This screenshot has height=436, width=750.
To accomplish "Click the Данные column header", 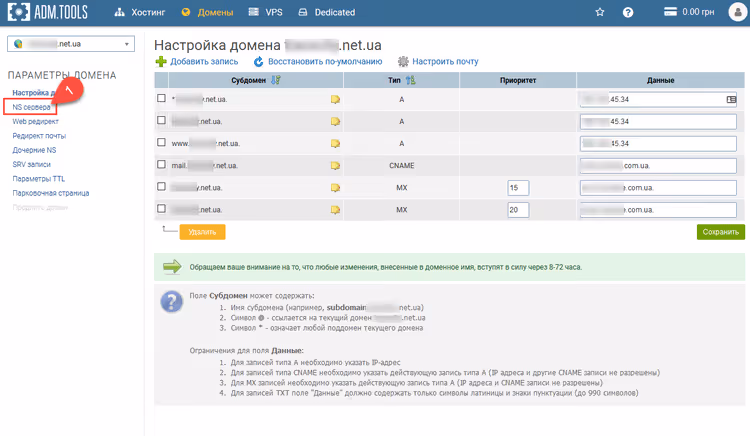I will click(661, 80).
